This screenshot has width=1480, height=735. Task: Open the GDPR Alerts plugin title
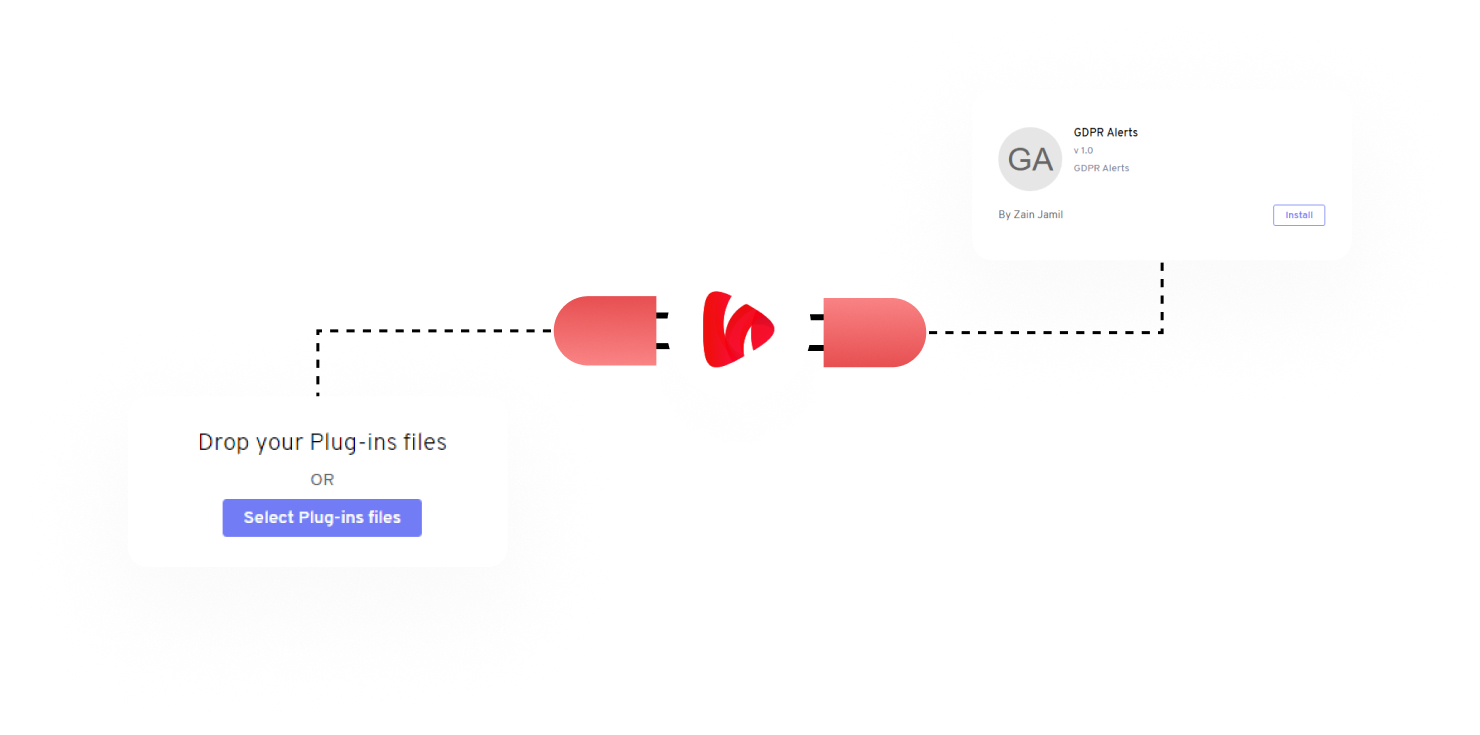(1104, 131)
